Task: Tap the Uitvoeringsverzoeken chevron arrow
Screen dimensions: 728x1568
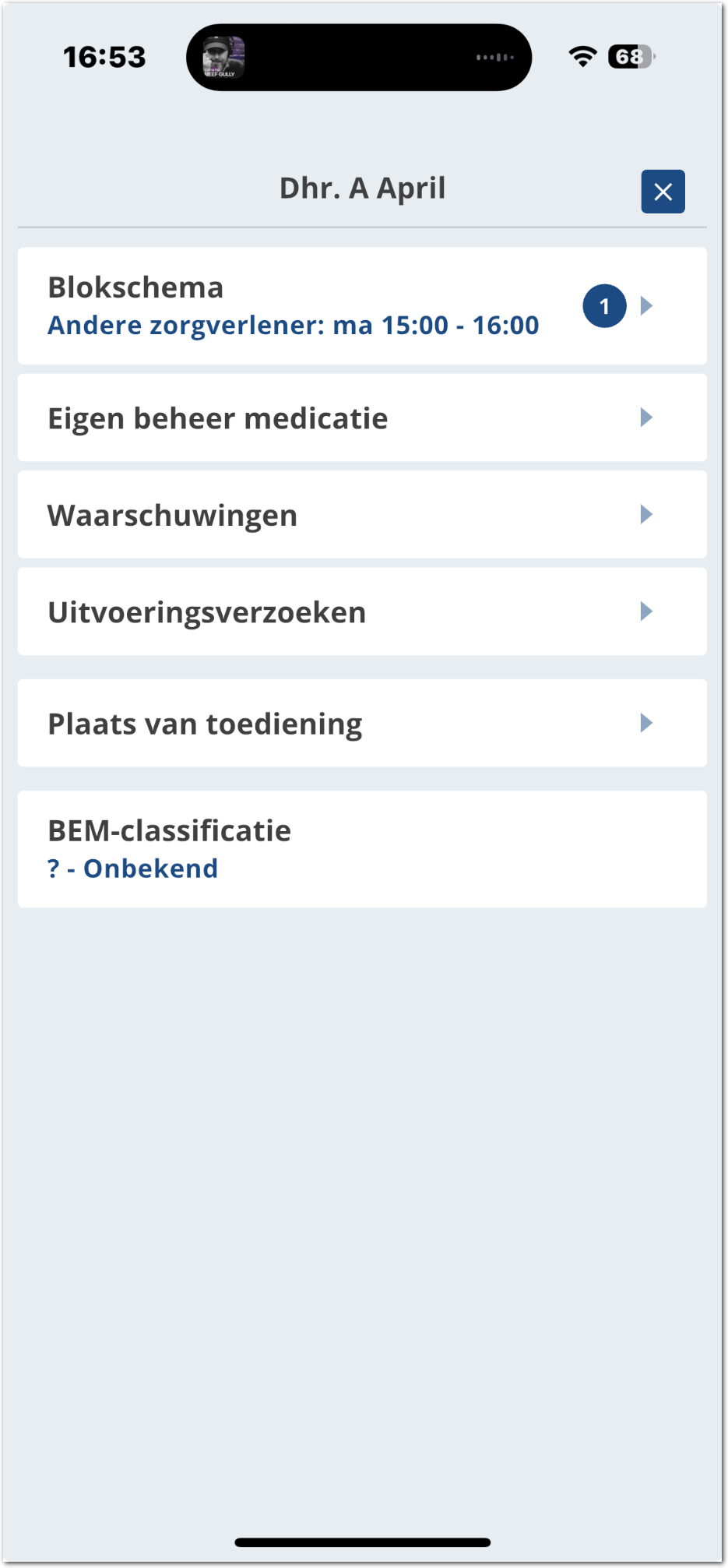Action: [x=646, y=611]
